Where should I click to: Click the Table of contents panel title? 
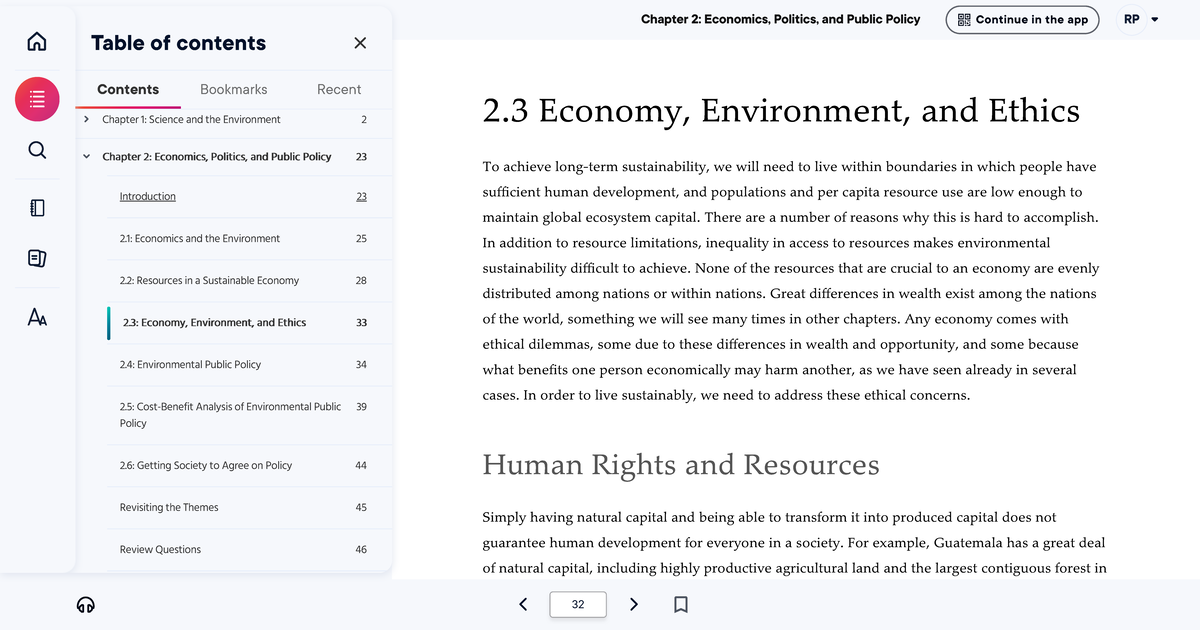(x=178, y=43)
